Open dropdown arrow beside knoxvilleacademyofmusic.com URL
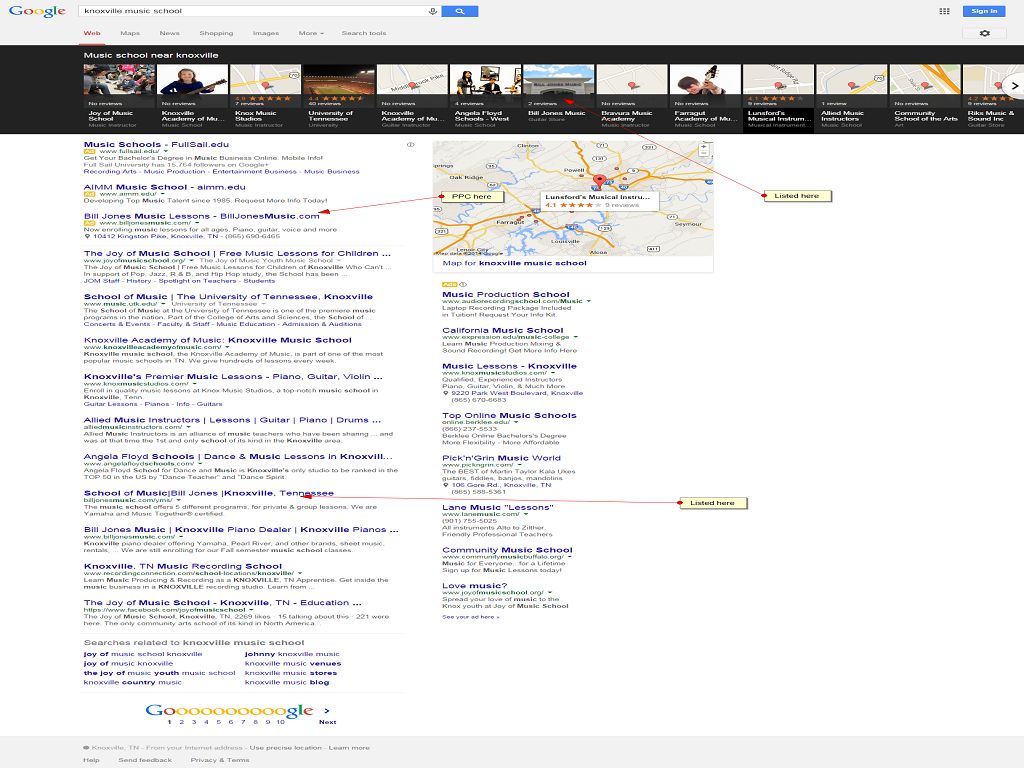This screenshot has height=768, width=1024. pyautogui.click(x=227, y=347)
